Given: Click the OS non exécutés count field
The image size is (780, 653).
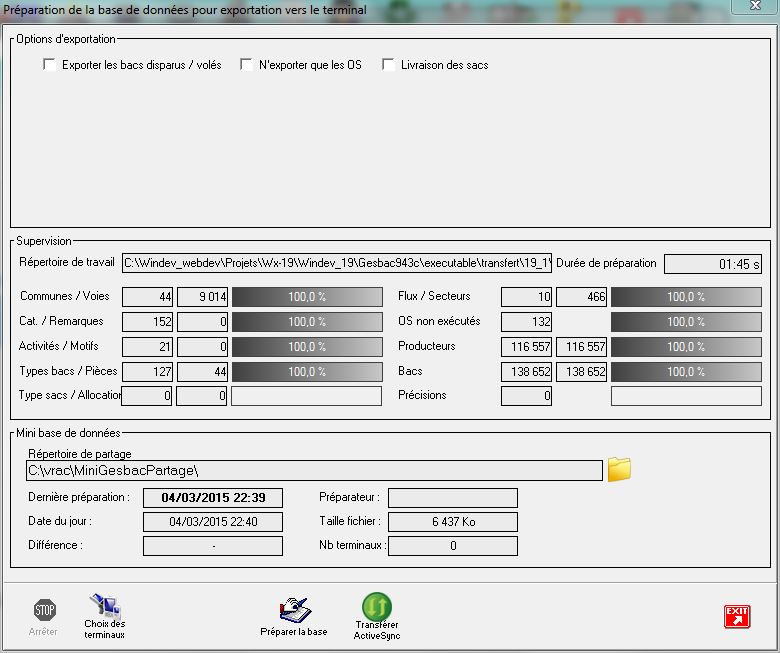Looking at the screenshot, I should click(526, 322).
